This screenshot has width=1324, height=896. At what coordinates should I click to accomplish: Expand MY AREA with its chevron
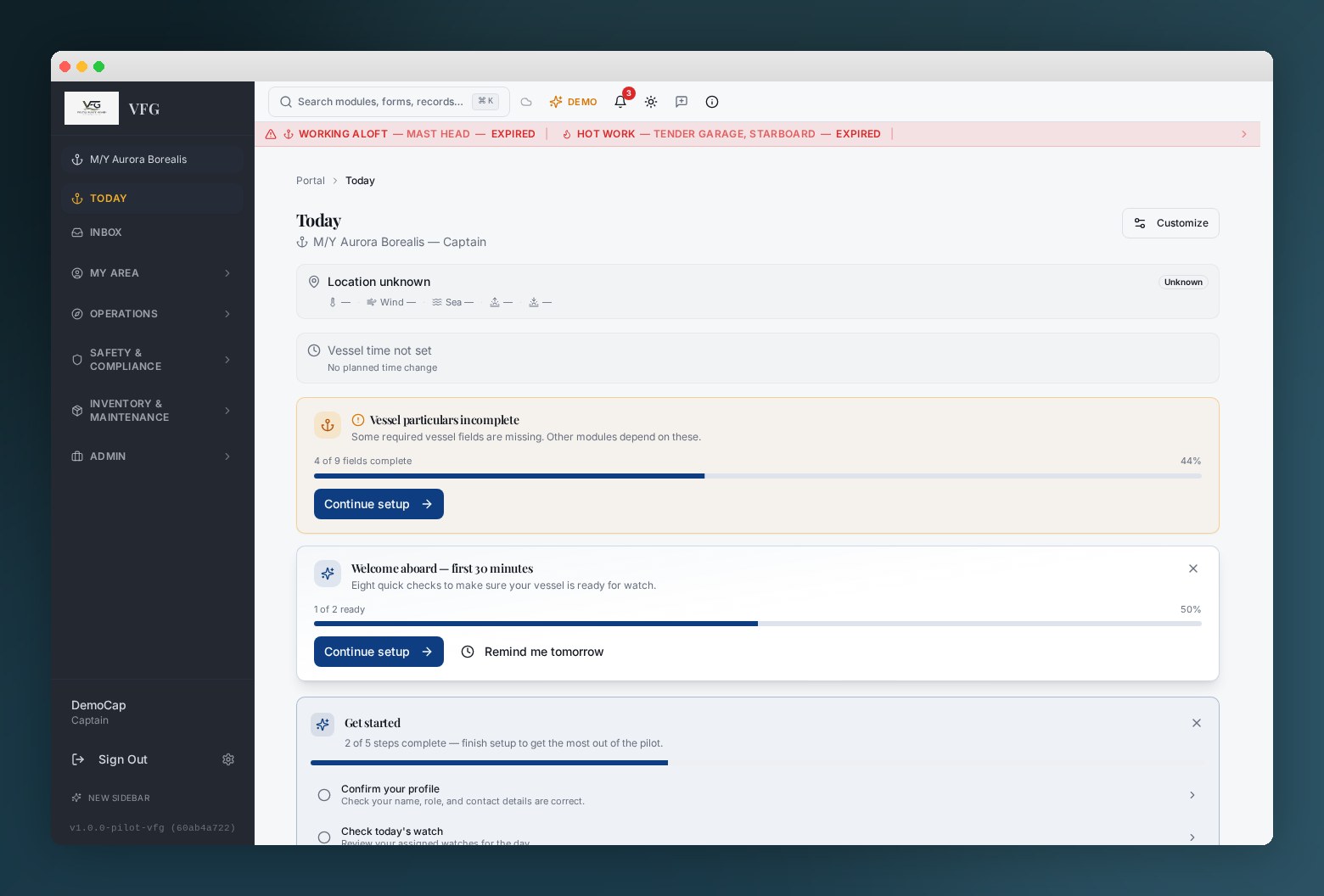227,273
